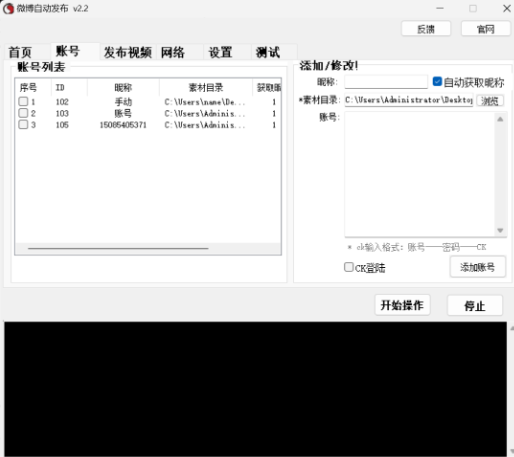
Task: Click the log panel scrollbar up arrow
Action: [x=511, y=328]
